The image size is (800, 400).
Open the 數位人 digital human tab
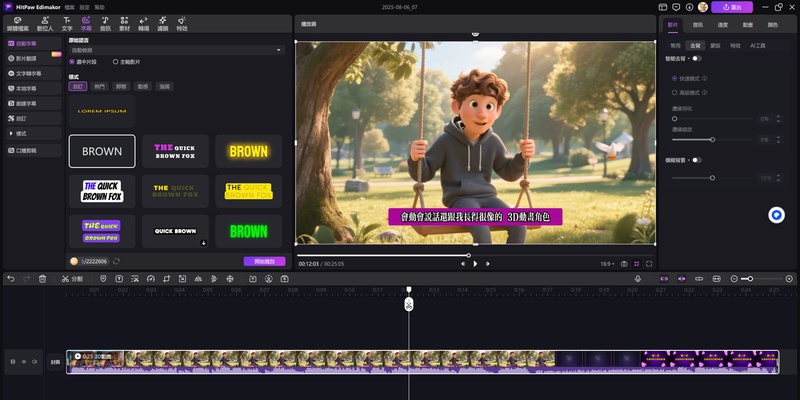45,24
